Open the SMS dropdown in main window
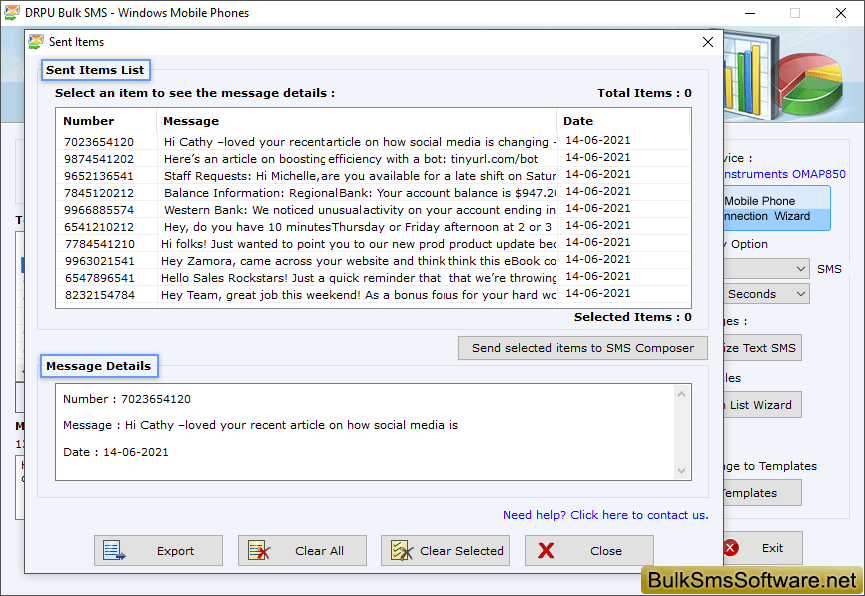Viewport: 865px width, 596px height. point(767,269)
